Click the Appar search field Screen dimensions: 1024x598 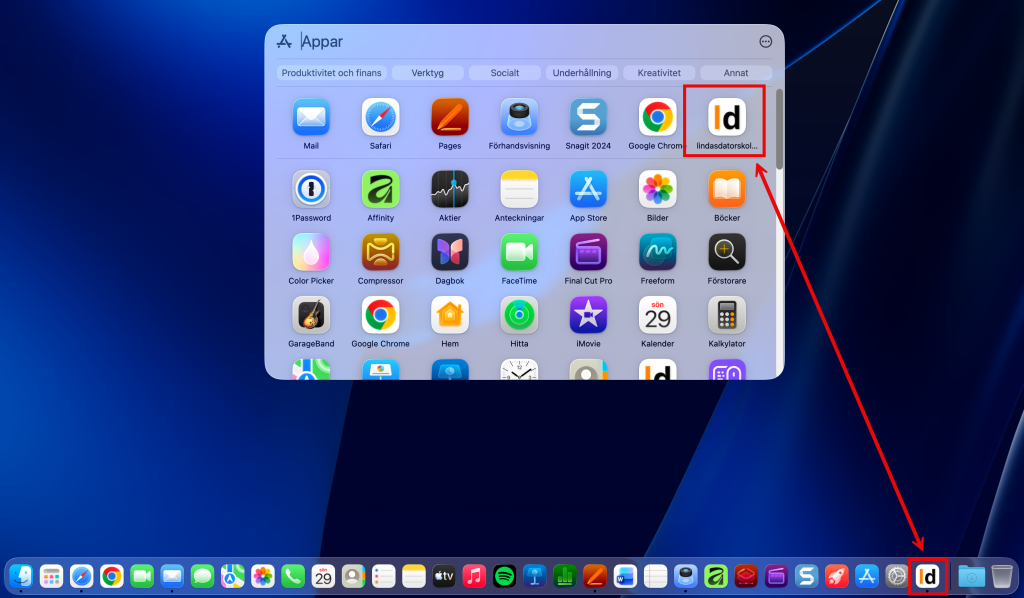[x=522, y=42]
